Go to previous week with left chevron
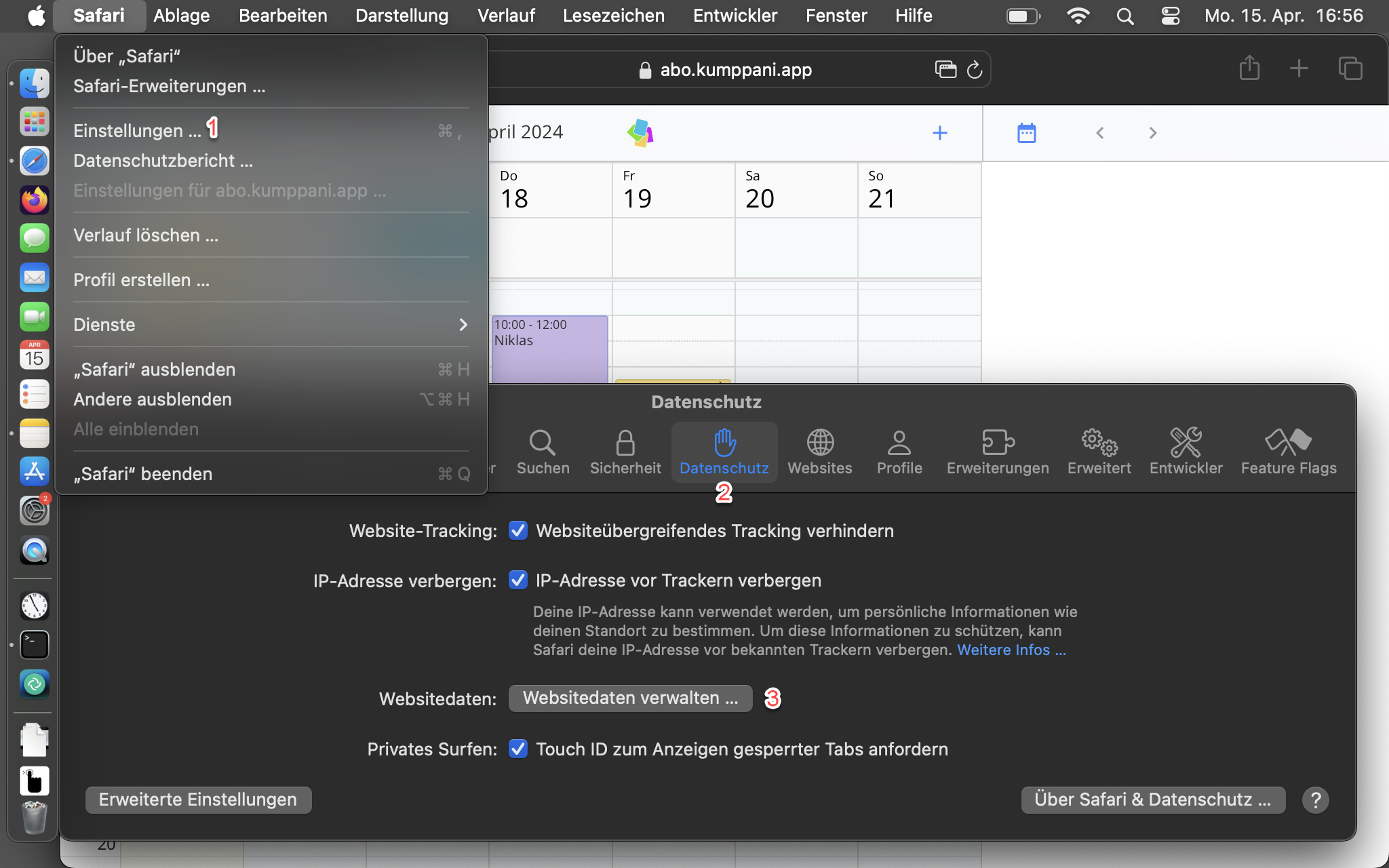The image size is (1389, 868). pyautogui.click(x=1100, y=133)
